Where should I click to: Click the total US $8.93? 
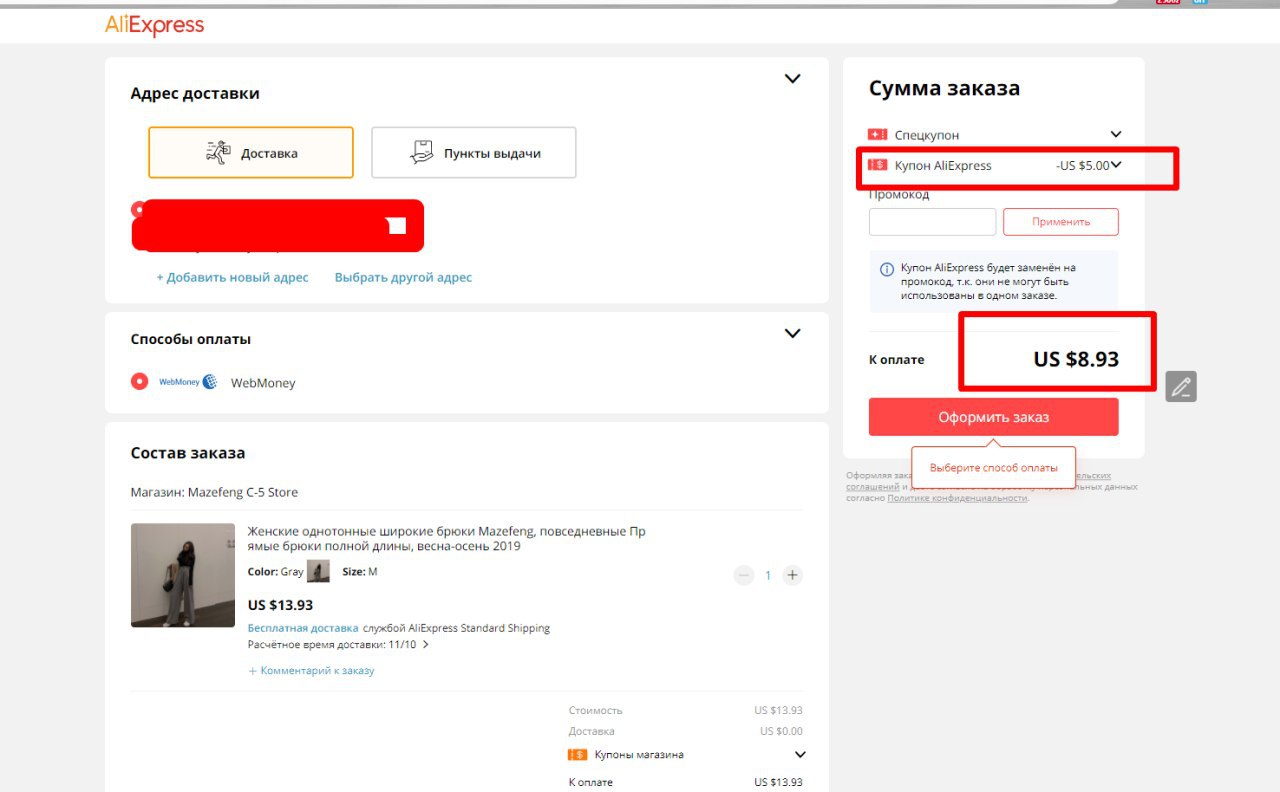[1076, 359]
